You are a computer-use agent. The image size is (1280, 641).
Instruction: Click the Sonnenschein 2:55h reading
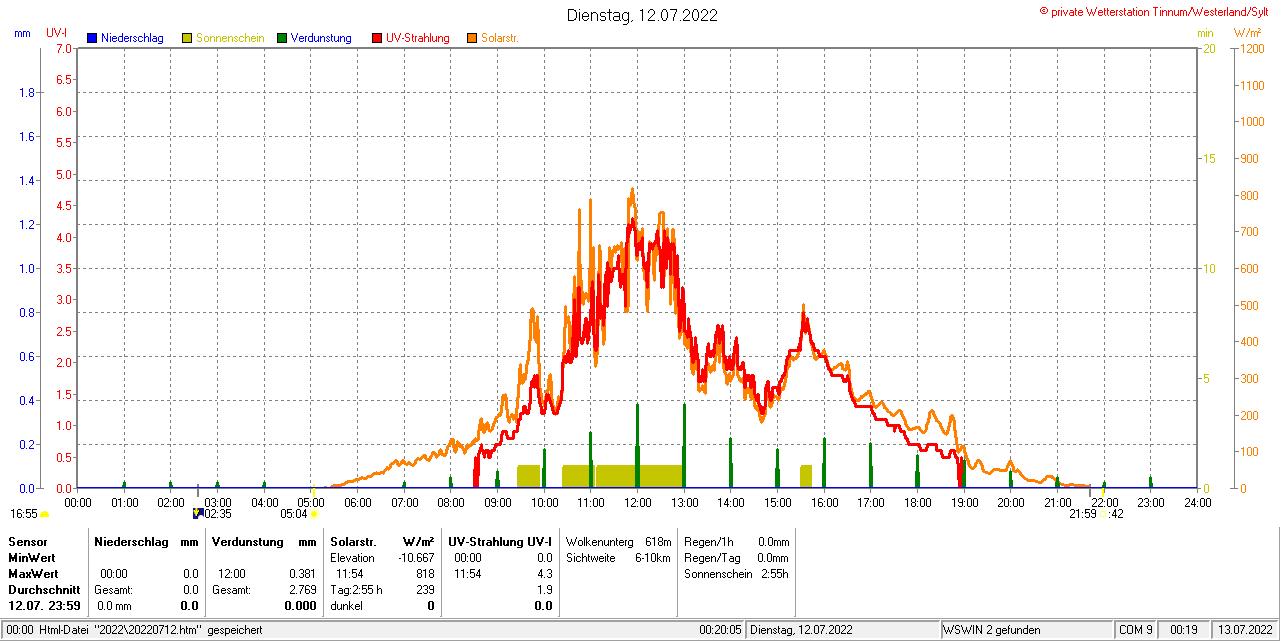[x=737, y=574]
